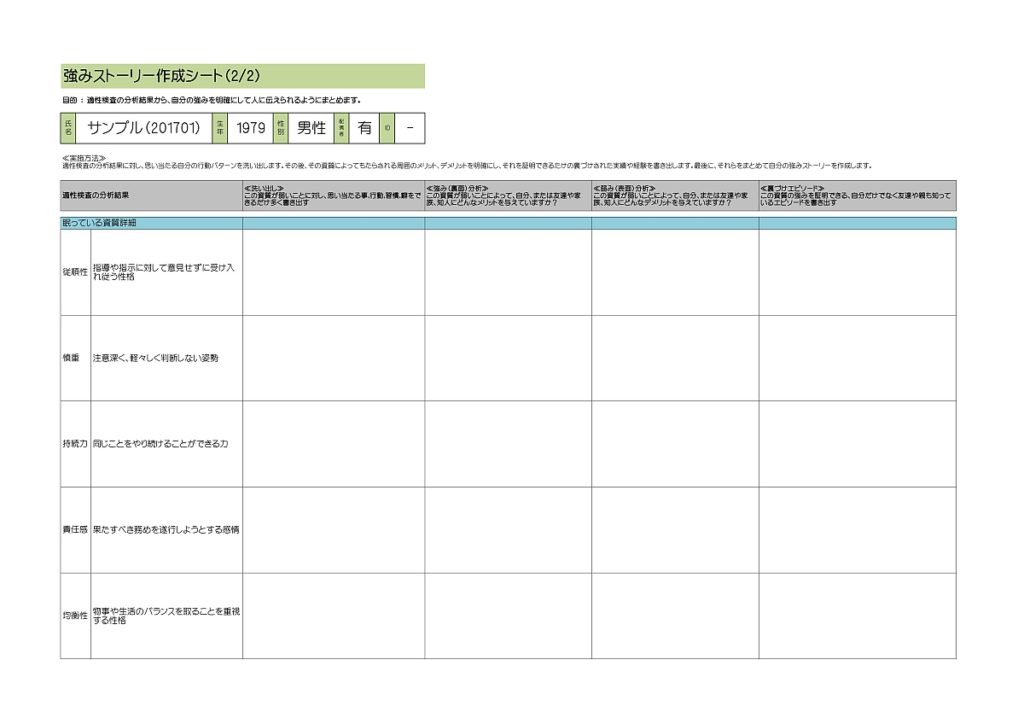This screenshot has width=1024, height=724.
Task: Click the 性別 label cell
Action: [x=281, y=128]
